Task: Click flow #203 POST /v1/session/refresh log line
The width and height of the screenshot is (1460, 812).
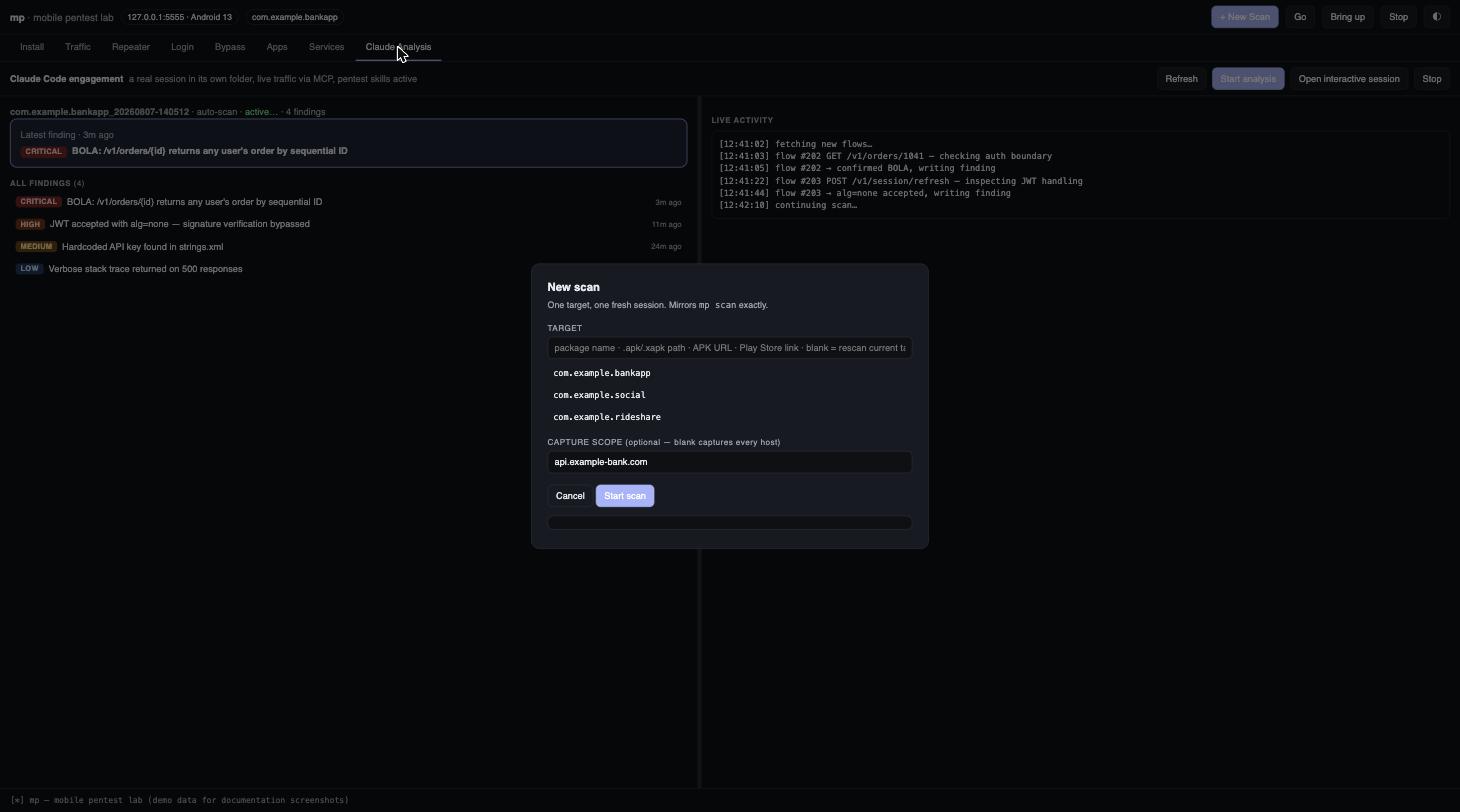Action: tap(900, 181)
